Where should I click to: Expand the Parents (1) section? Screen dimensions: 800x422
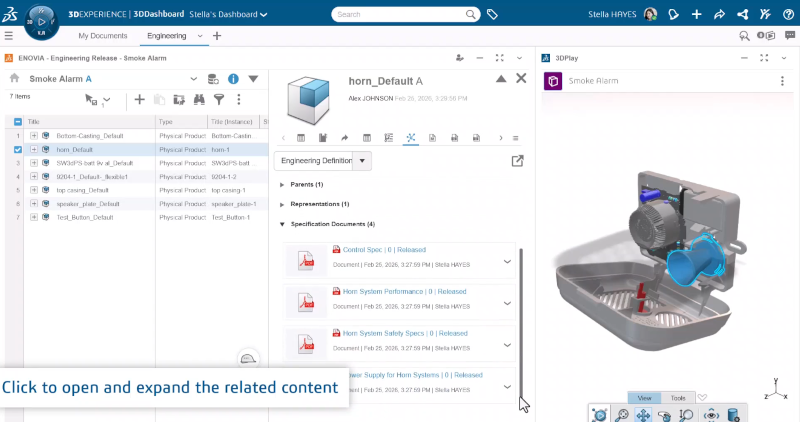pyautogui.click(x=282, y=185)
